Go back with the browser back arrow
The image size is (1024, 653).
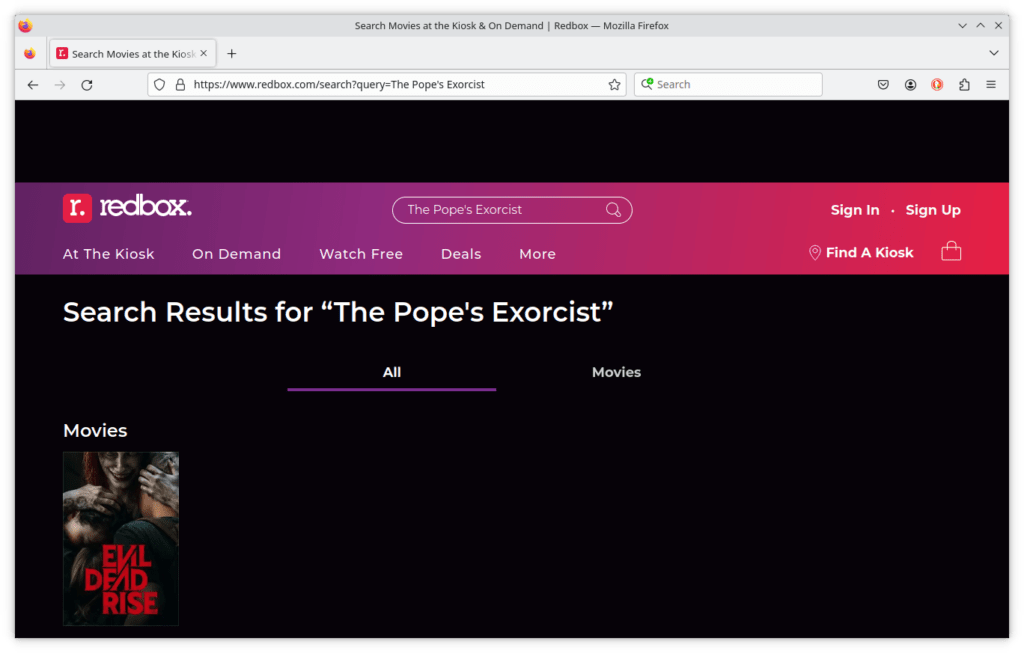coord(33,85)
